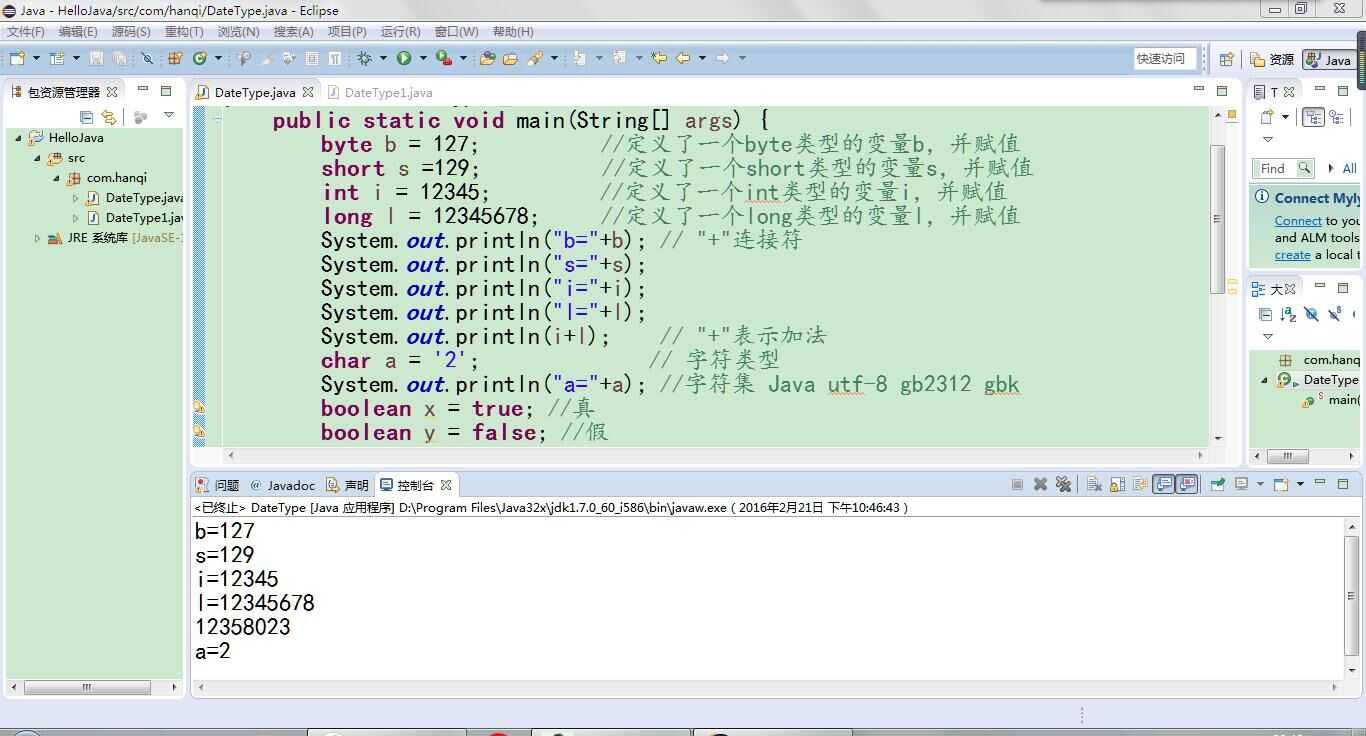The image size is (1366, 736).
Task: Toggle Word Wrap in console toolbar
Action: 1140,484
